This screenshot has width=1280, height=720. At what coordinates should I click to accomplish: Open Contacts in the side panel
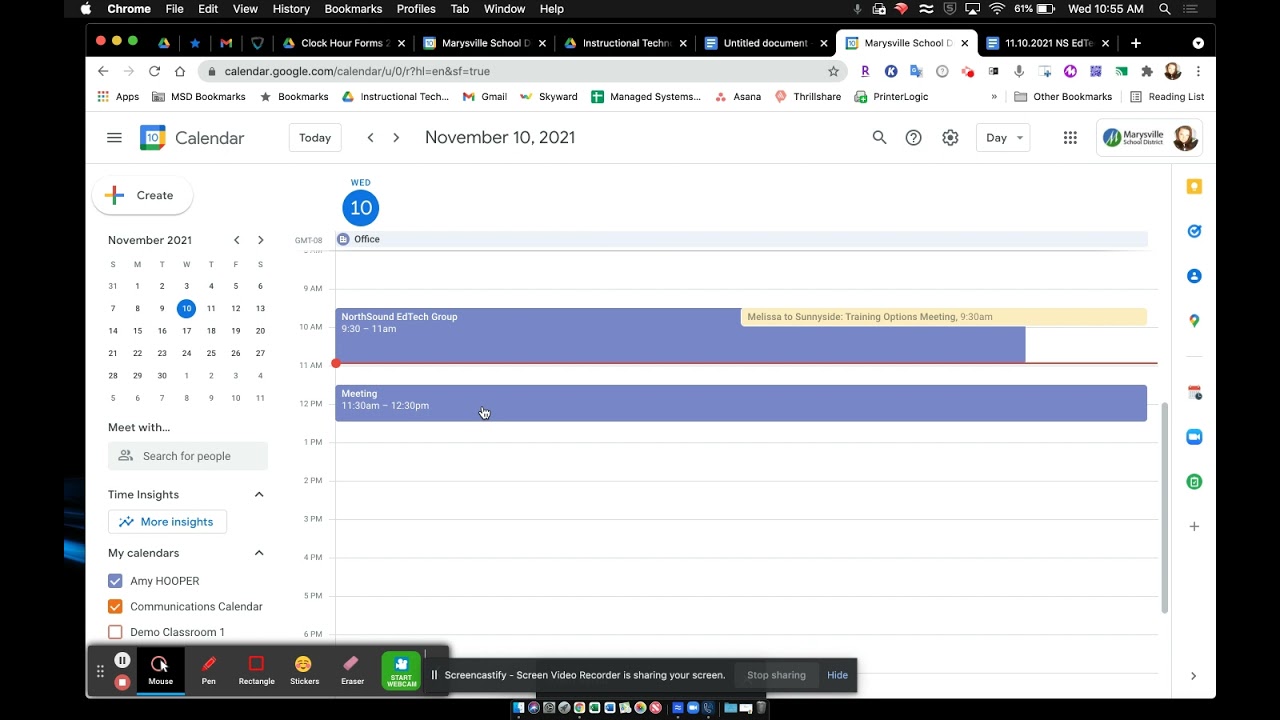point(1194,276)
